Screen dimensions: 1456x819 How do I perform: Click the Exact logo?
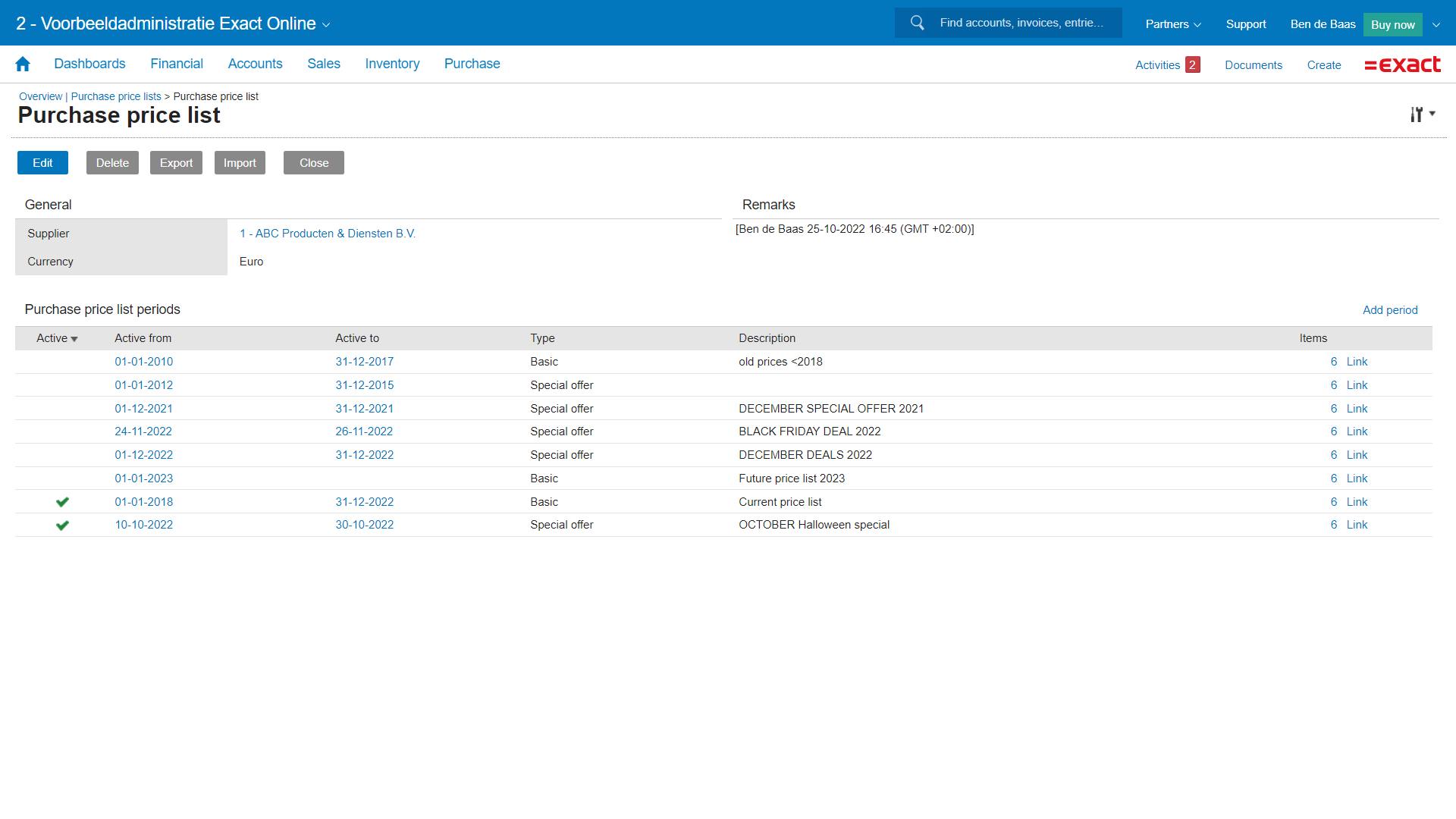1402,65
